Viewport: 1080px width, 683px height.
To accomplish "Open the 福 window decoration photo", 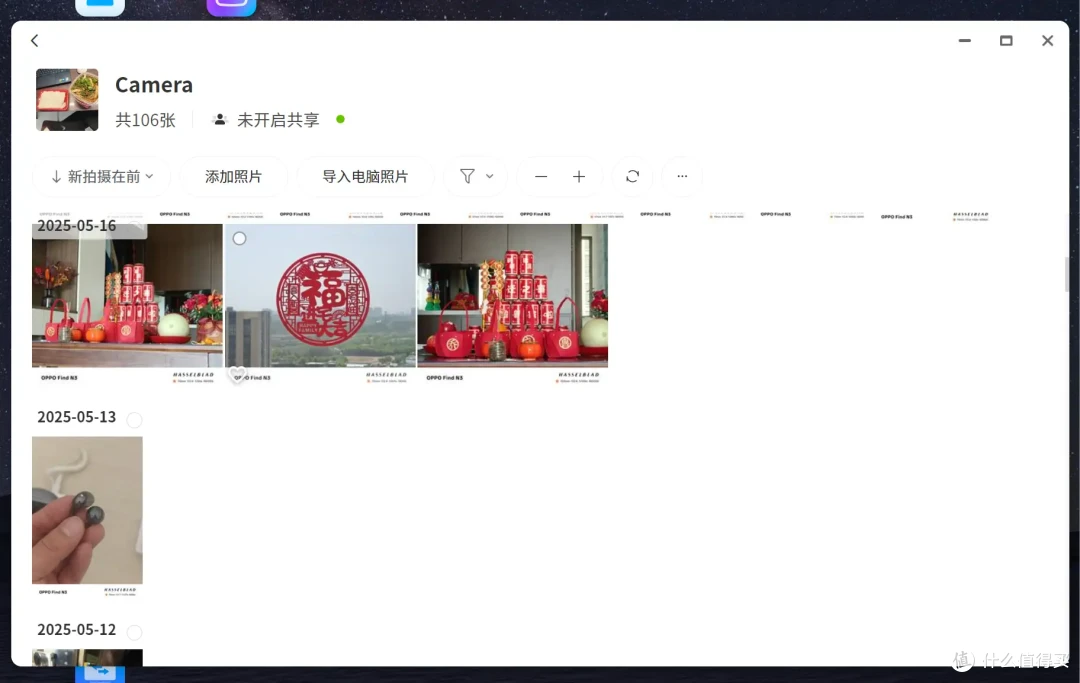I will pyautogui.click(x=320, y=303).
